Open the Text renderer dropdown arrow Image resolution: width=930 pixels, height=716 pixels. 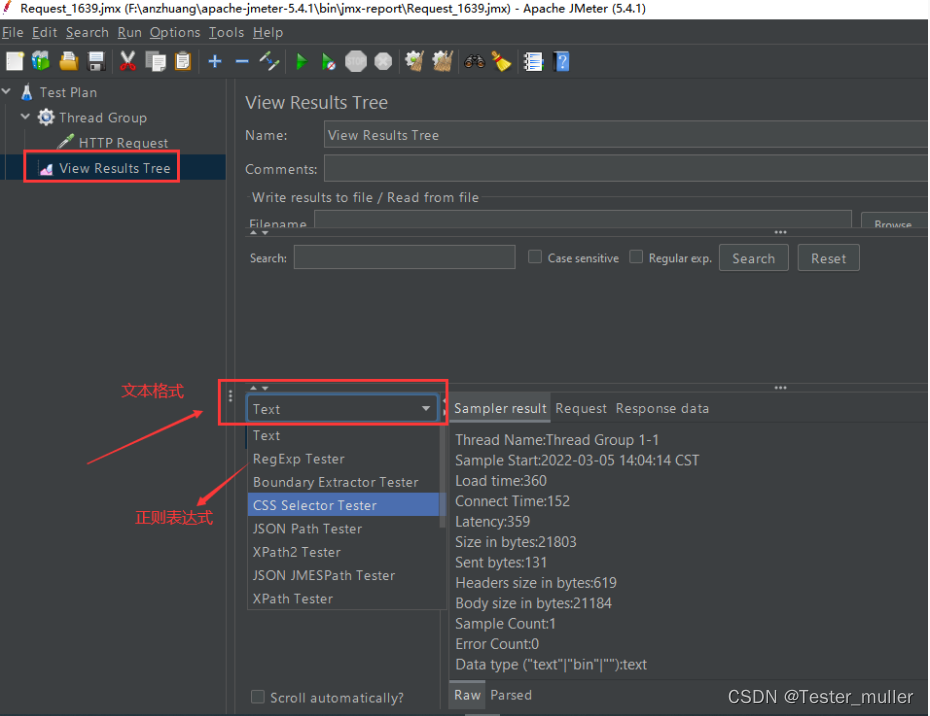425,409
